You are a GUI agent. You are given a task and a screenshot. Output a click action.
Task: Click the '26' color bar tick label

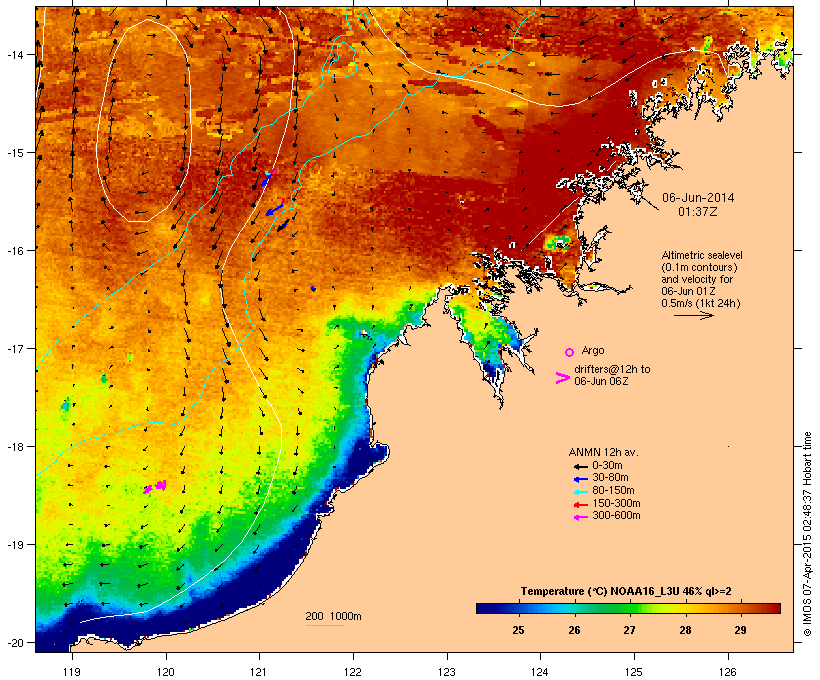click(x=574, y=630)
